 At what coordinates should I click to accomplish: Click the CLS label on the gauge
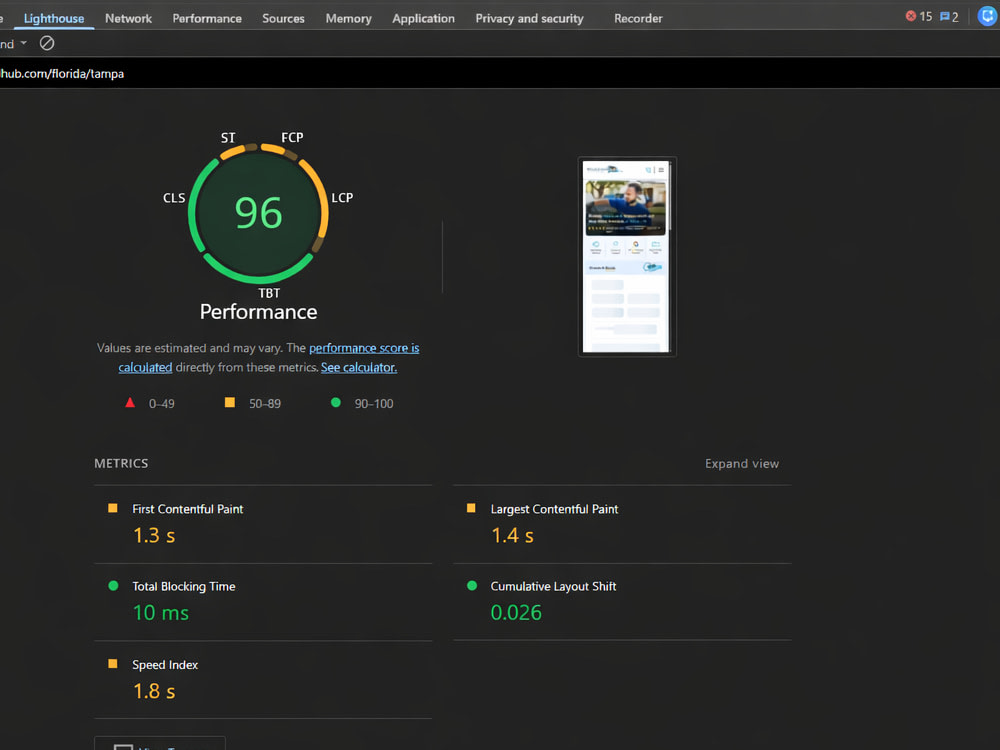pos(174,198)
